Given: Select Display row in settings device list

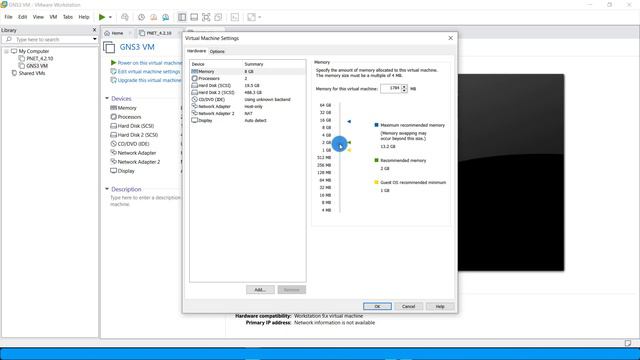Looking at the screenshot, I should 248,120.
